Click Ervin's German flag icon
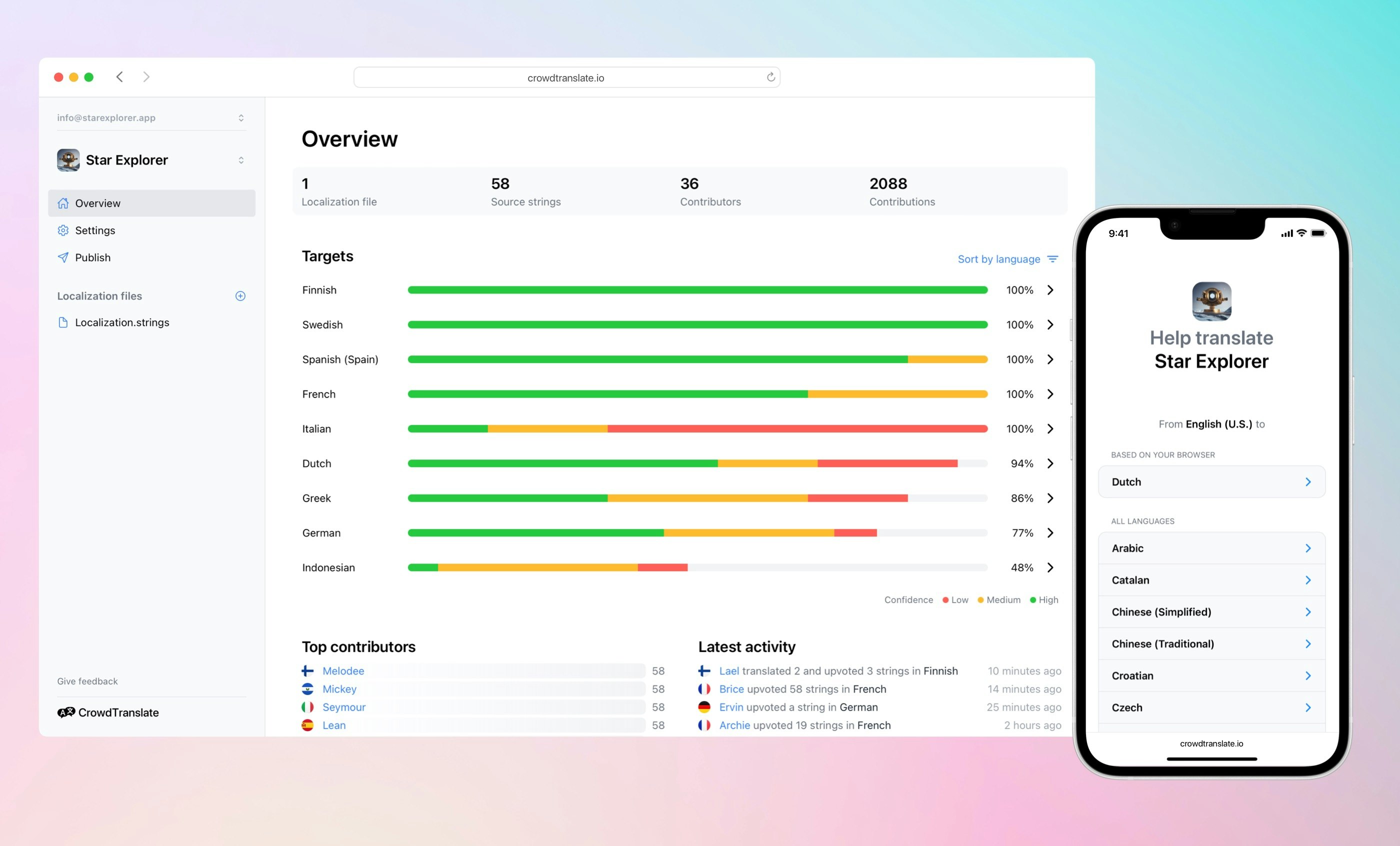The height and width of the screenshot is (846, 1400). 704,707
